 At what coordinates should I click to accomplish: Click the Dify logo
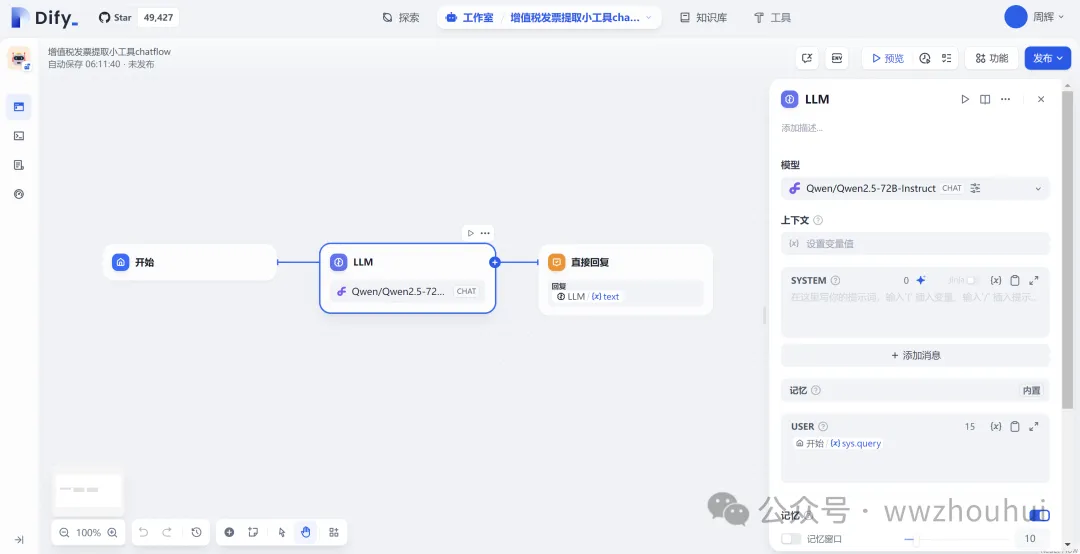pyautogui.click(x=45, y=17)
